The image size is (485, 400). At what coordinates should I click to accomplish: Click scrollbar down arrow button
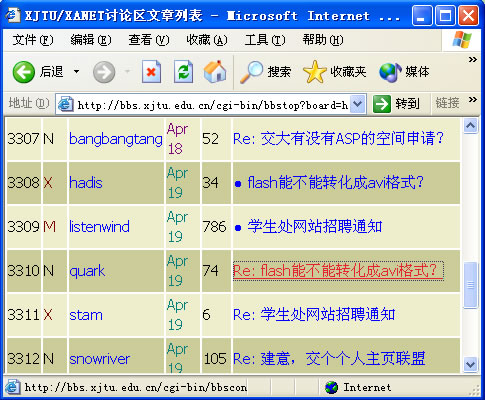470,364
